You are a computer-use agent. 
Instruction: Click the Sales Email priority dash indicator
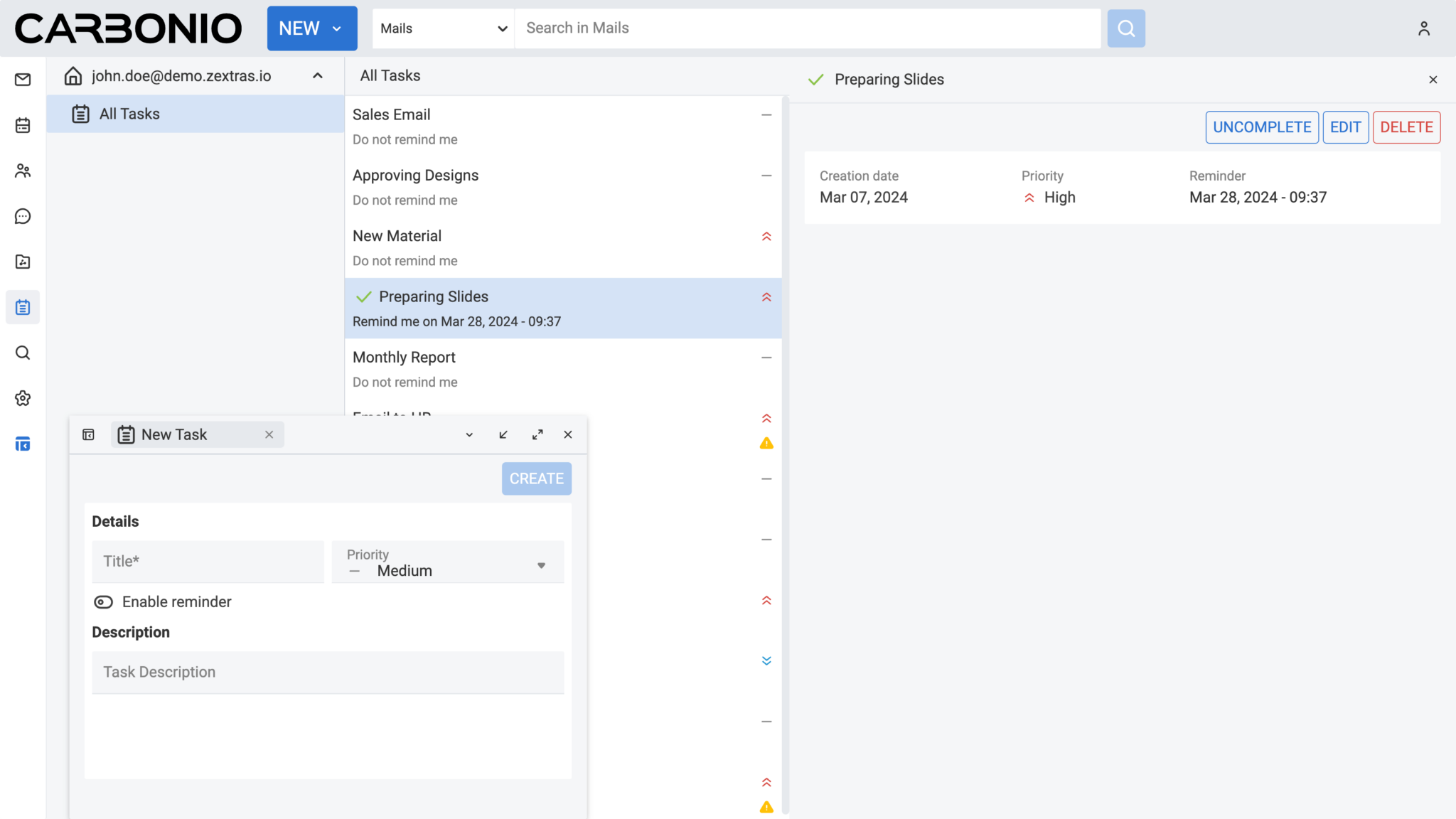[x=766, y=114]
